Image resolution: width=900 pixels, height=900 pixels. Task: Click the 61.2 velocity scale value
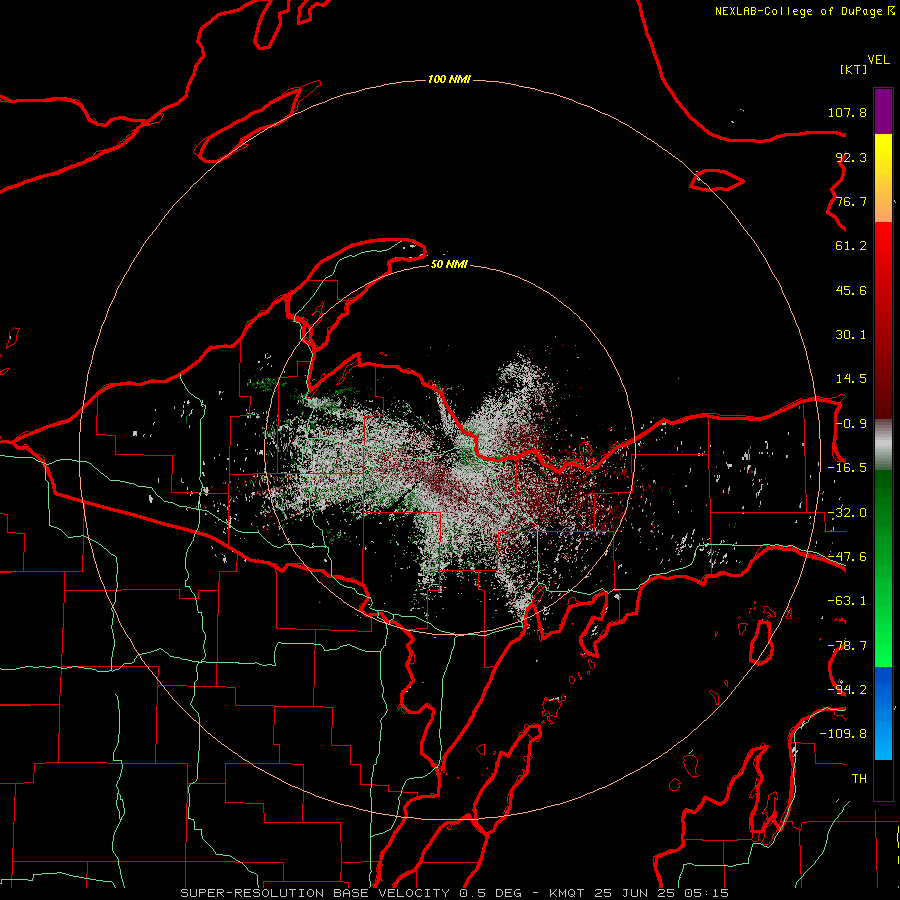(851, 246)
